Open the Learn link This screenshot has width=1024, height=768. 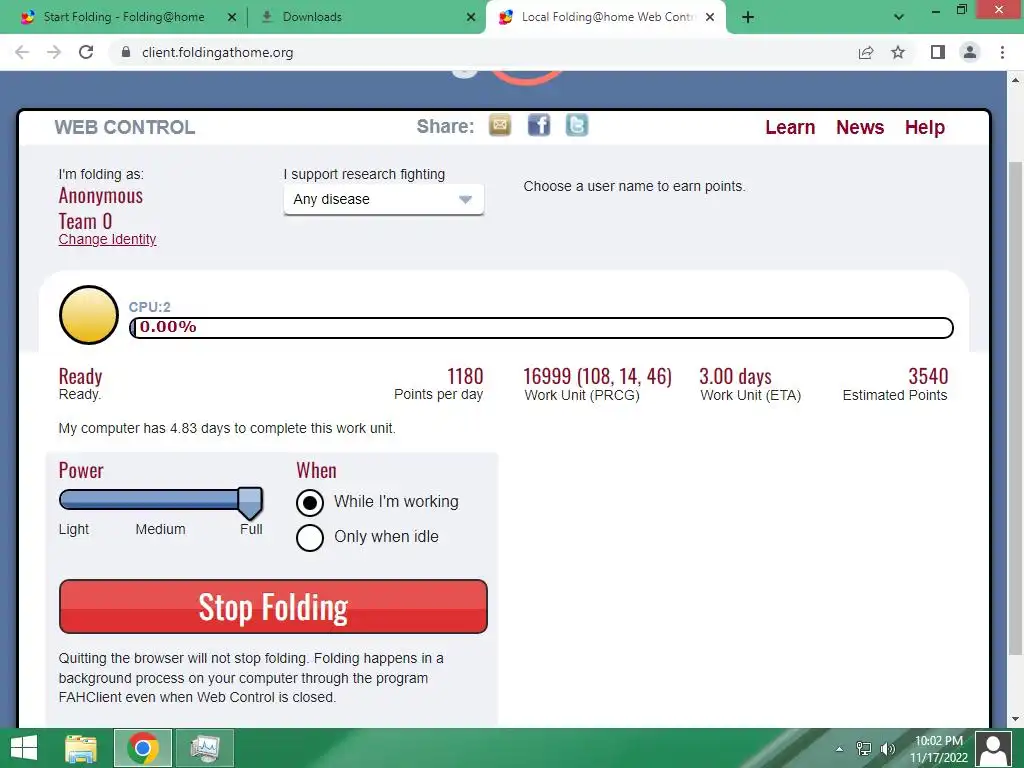coord(790,127)
